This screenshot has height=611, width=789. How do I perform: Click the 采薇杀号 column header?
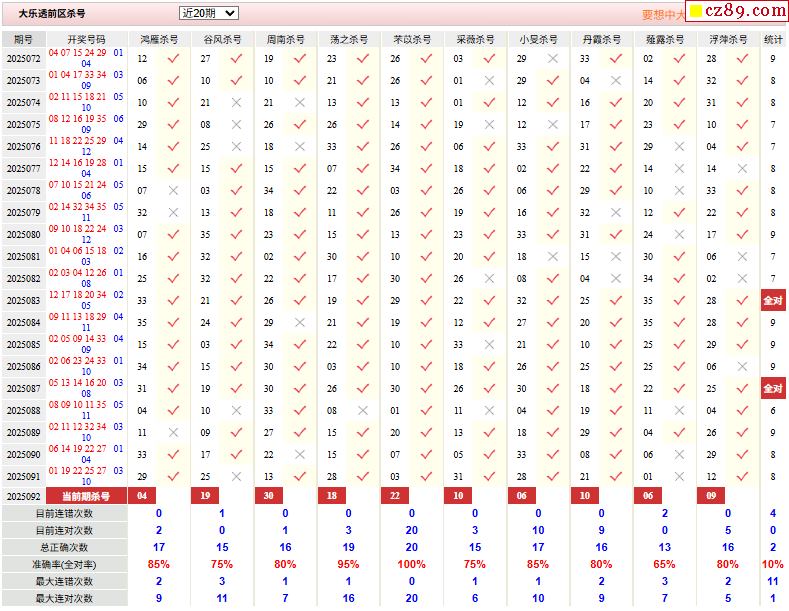(x=475, y=39)
